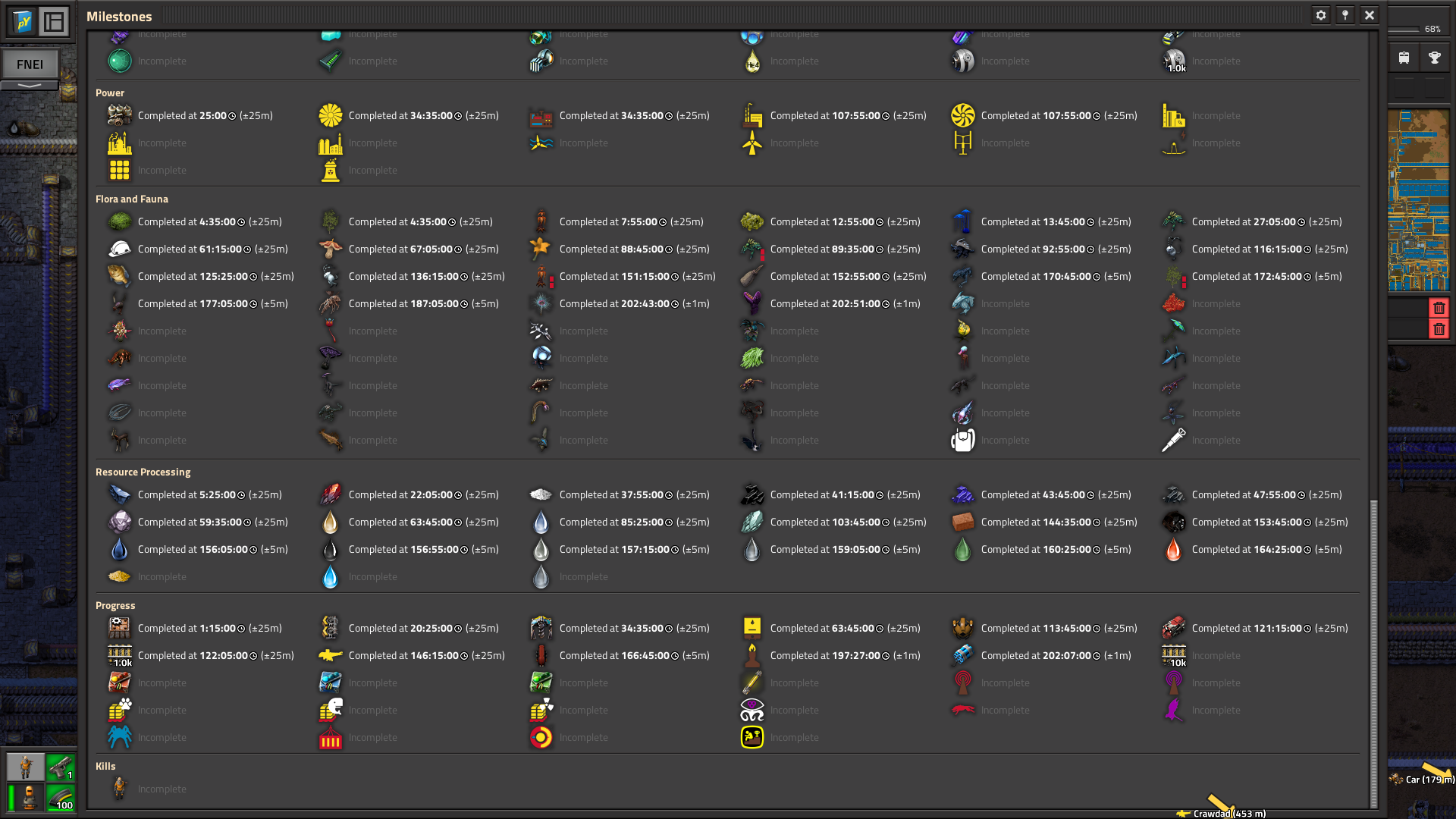Click the rails icon with 1.0k badge
The height and width of the screenshot is (819, 1456).
point(119,655)
